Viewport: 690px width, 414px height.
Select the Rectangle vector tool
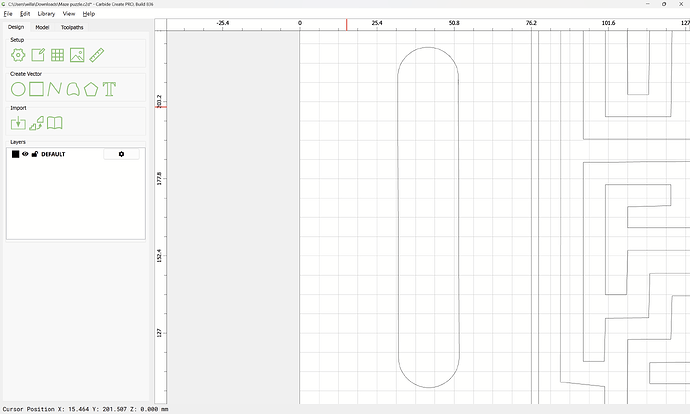pos(36,89)
